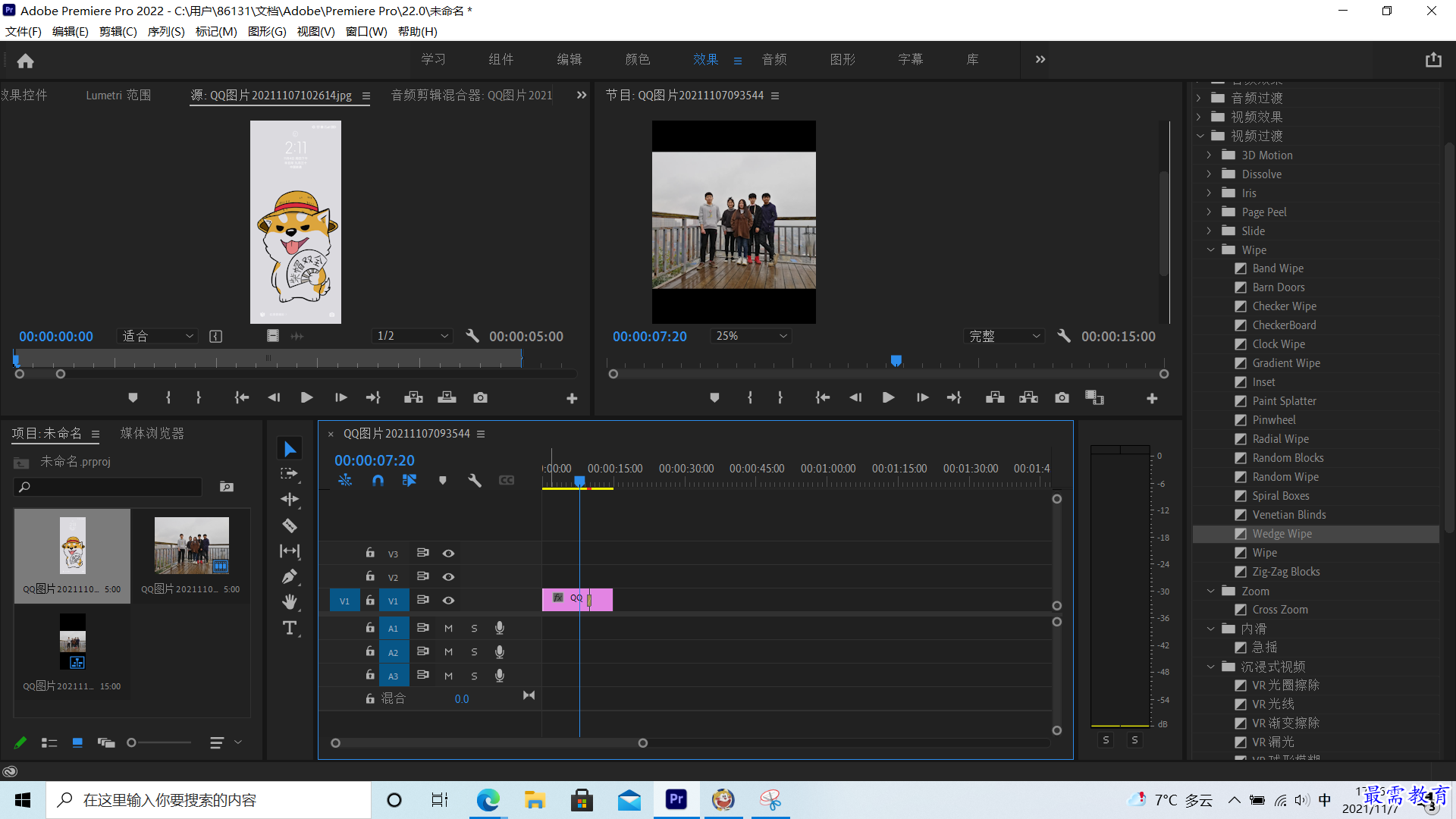Export frame in Program monitor
1456x819 pixels.
pos(1062,397)
